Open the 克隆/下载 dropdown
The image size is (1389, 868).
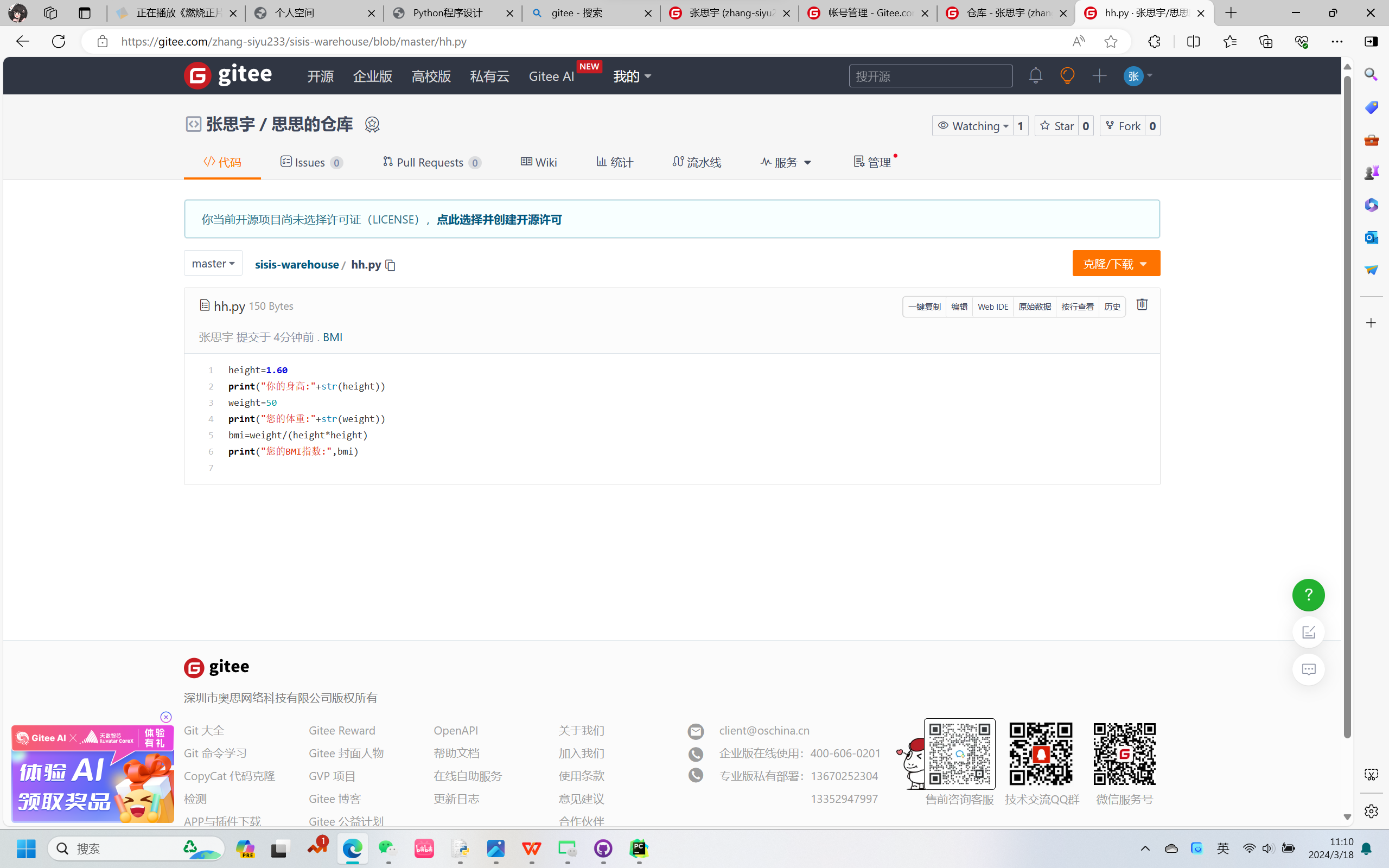tap(1116, 264)
